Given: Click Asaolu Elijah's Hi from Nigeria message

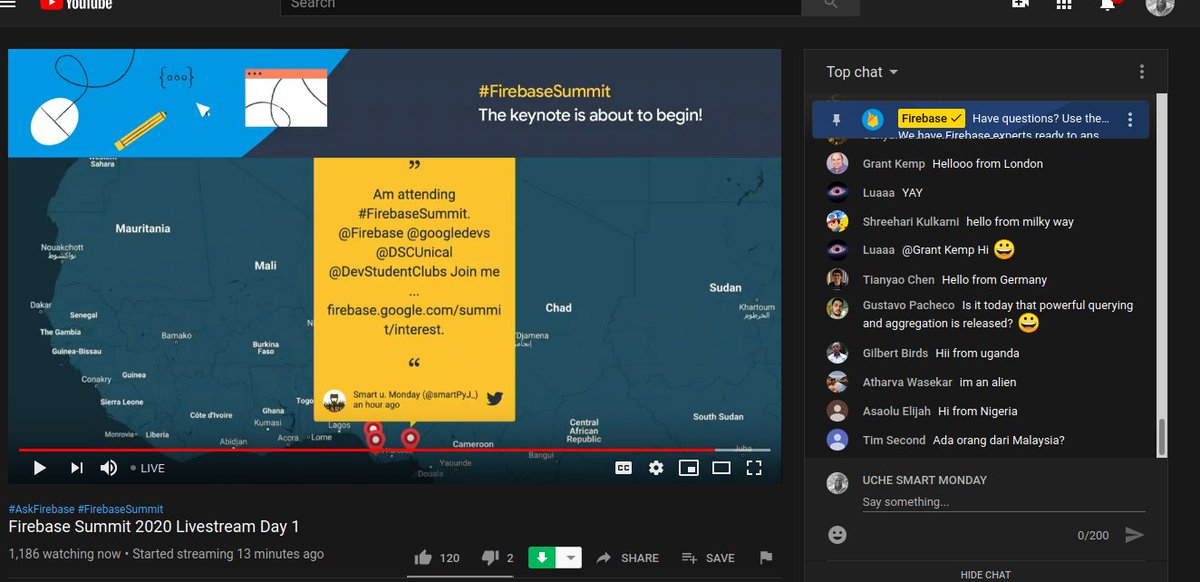Looking at the screenshot, I should click(x=978, y=411).
